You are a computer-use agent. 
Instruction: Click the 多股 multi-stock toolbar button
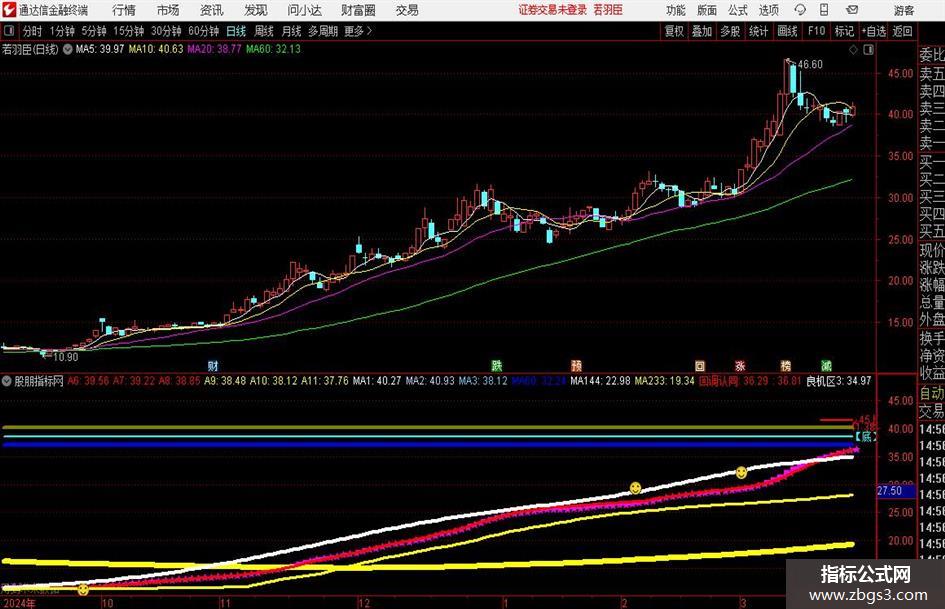coord(730,31)
